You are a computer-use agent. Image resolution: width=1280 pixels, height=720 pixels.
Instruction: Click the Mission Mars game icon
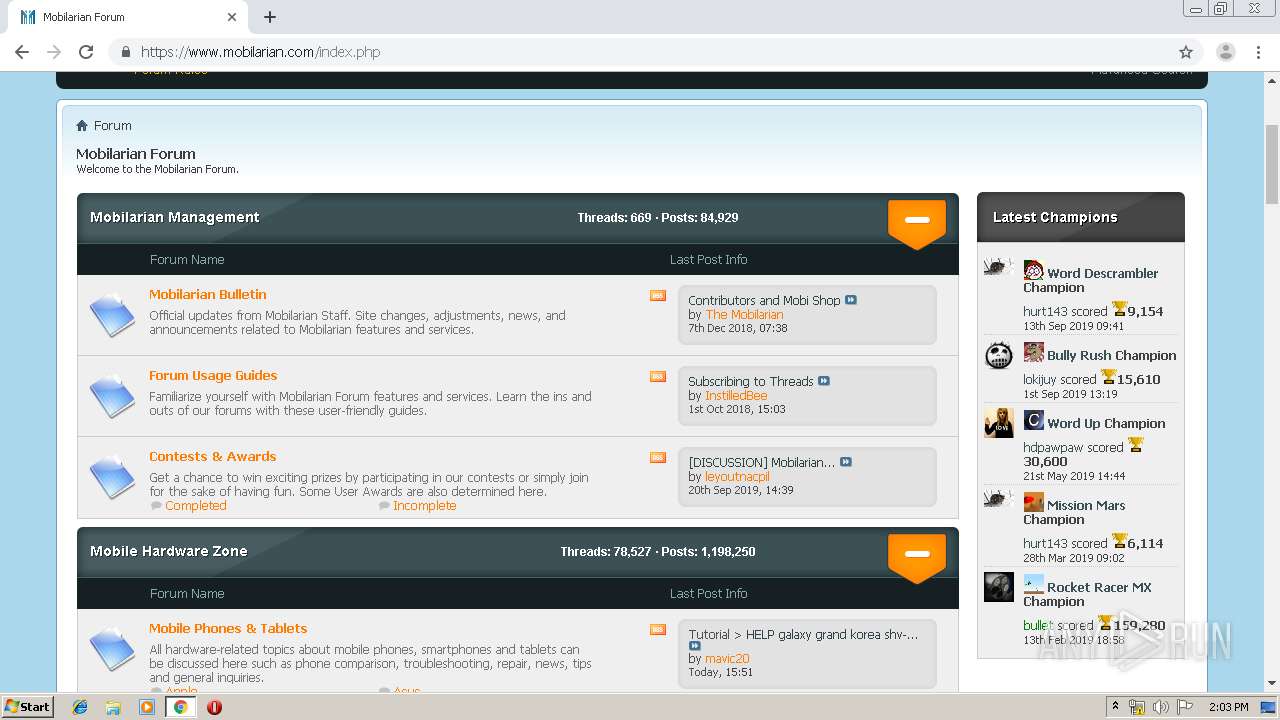coord(1034,503)
